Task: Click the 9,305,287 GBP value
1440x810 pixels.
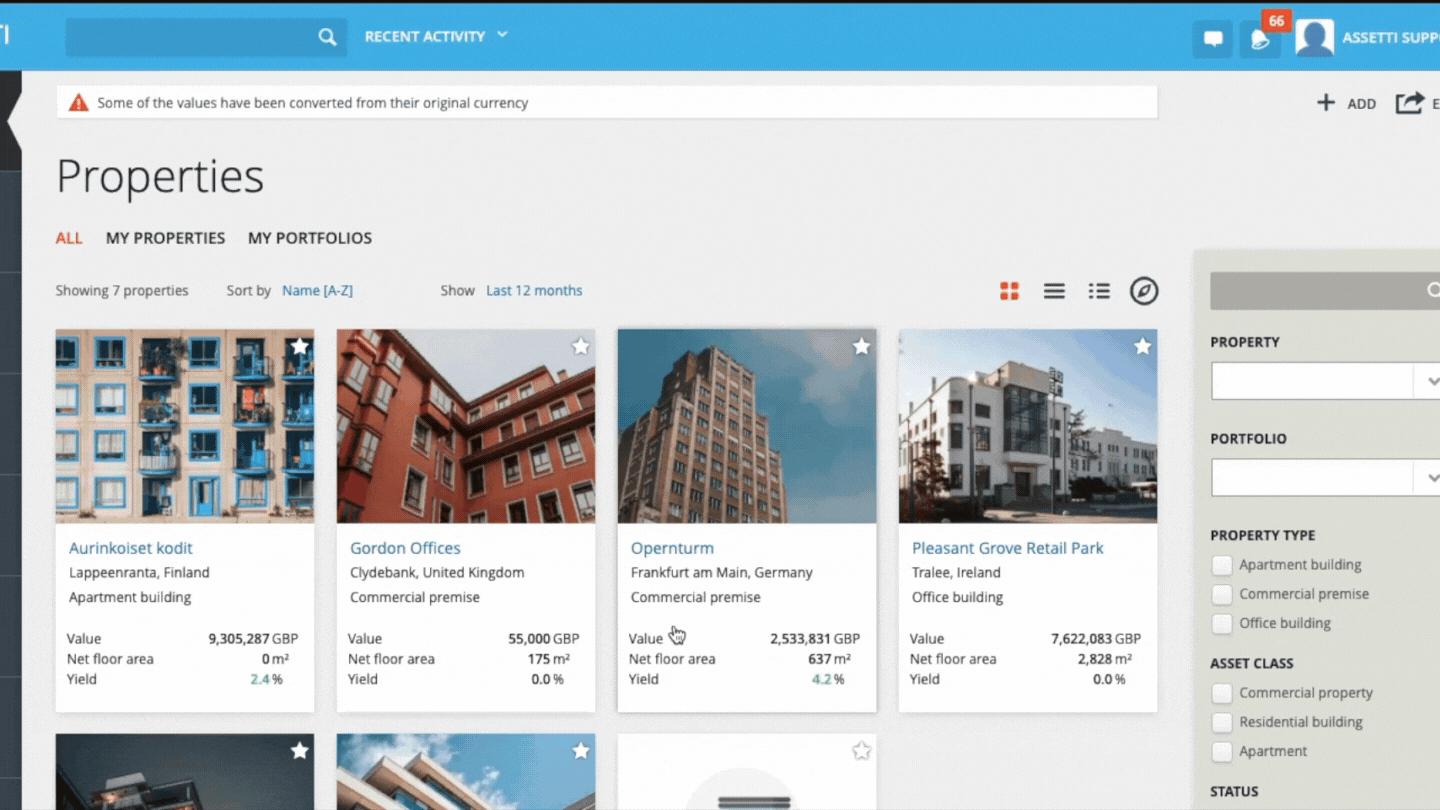Action: point(253,638)
